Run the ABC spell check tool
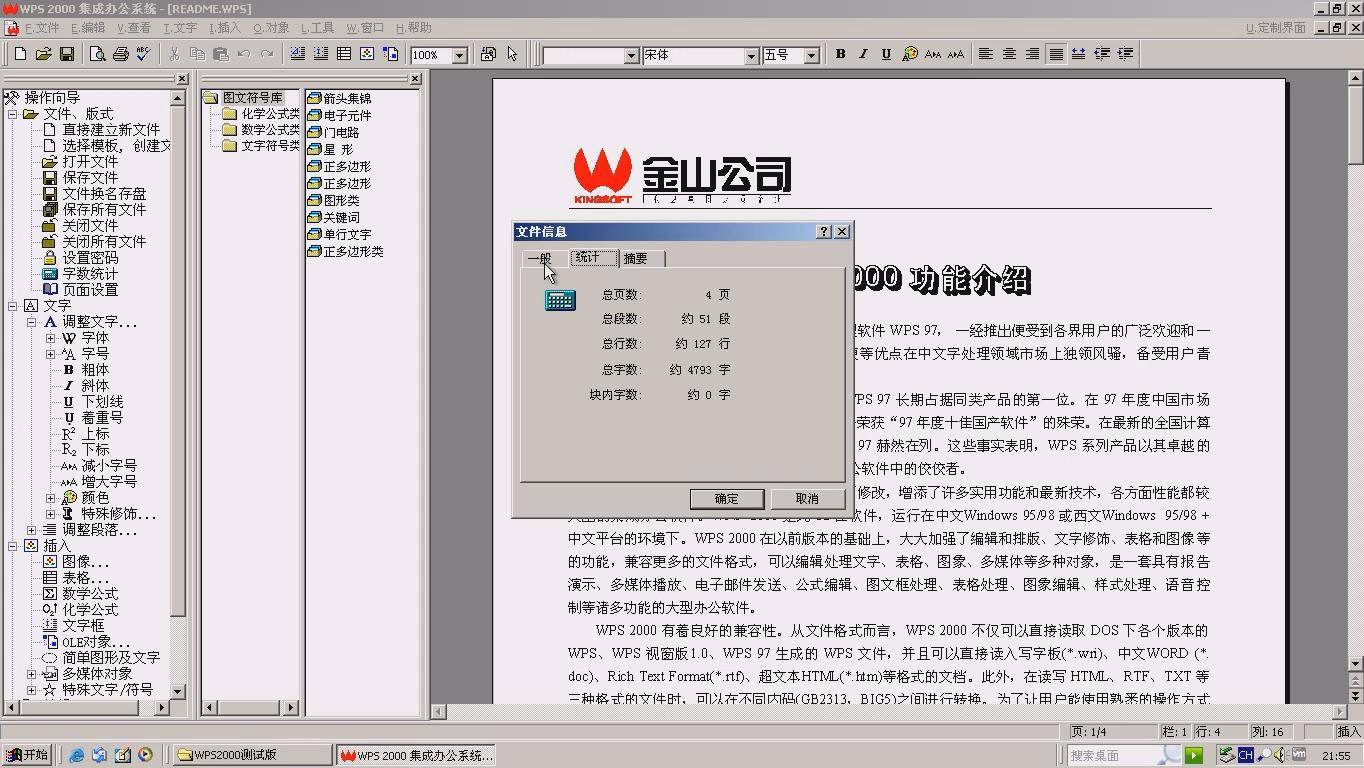 (143, 54)
